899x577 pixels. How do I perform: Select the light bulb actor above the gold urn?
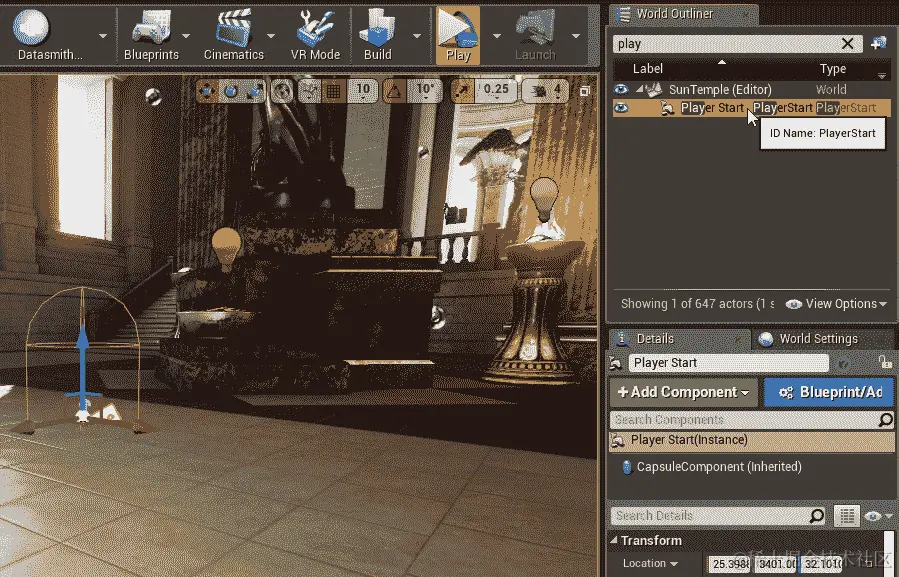[544, 198]
